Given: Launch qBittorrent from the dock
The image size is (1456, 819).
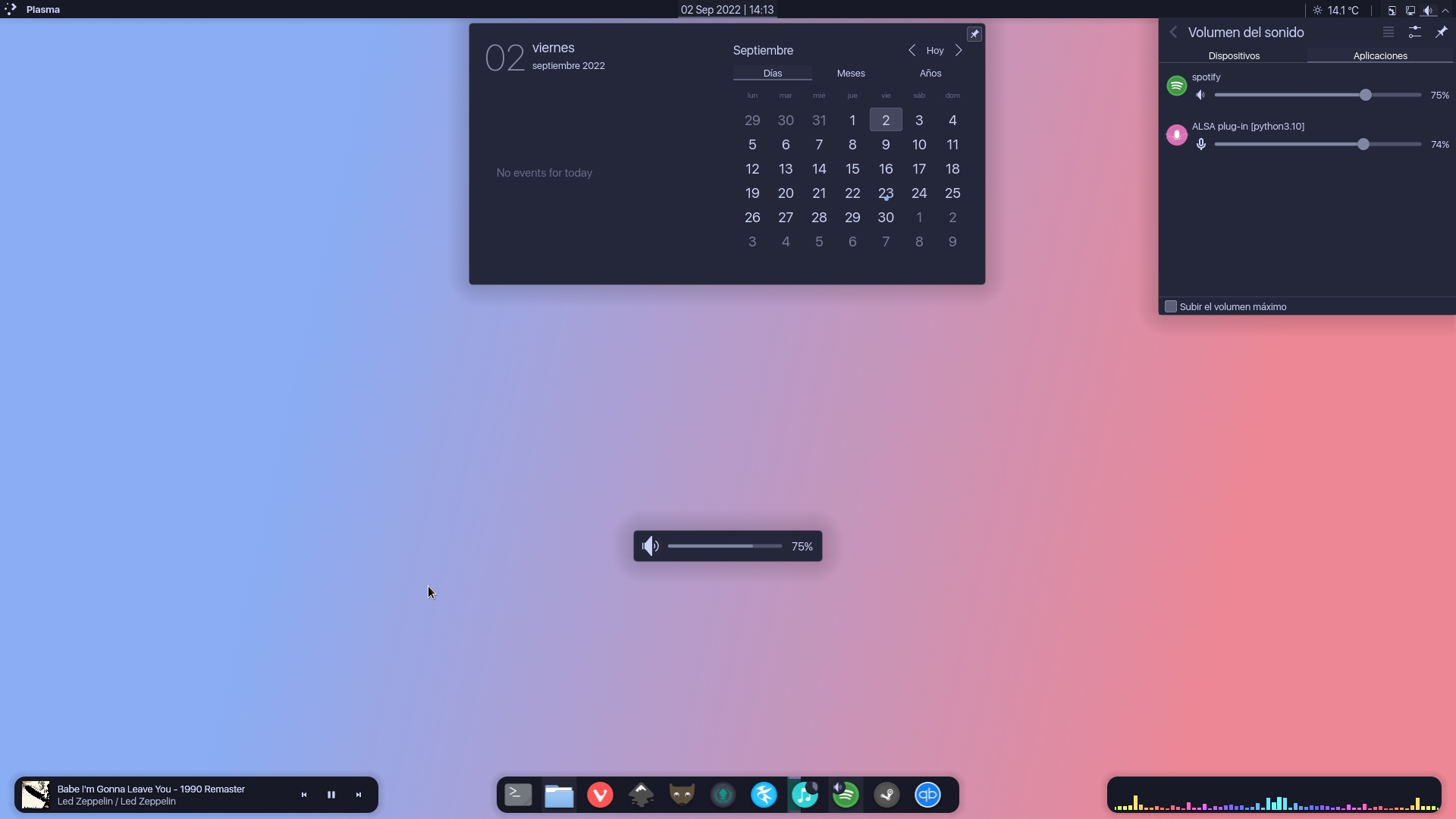Looking at the screenshot, I should tap(928, 795).
